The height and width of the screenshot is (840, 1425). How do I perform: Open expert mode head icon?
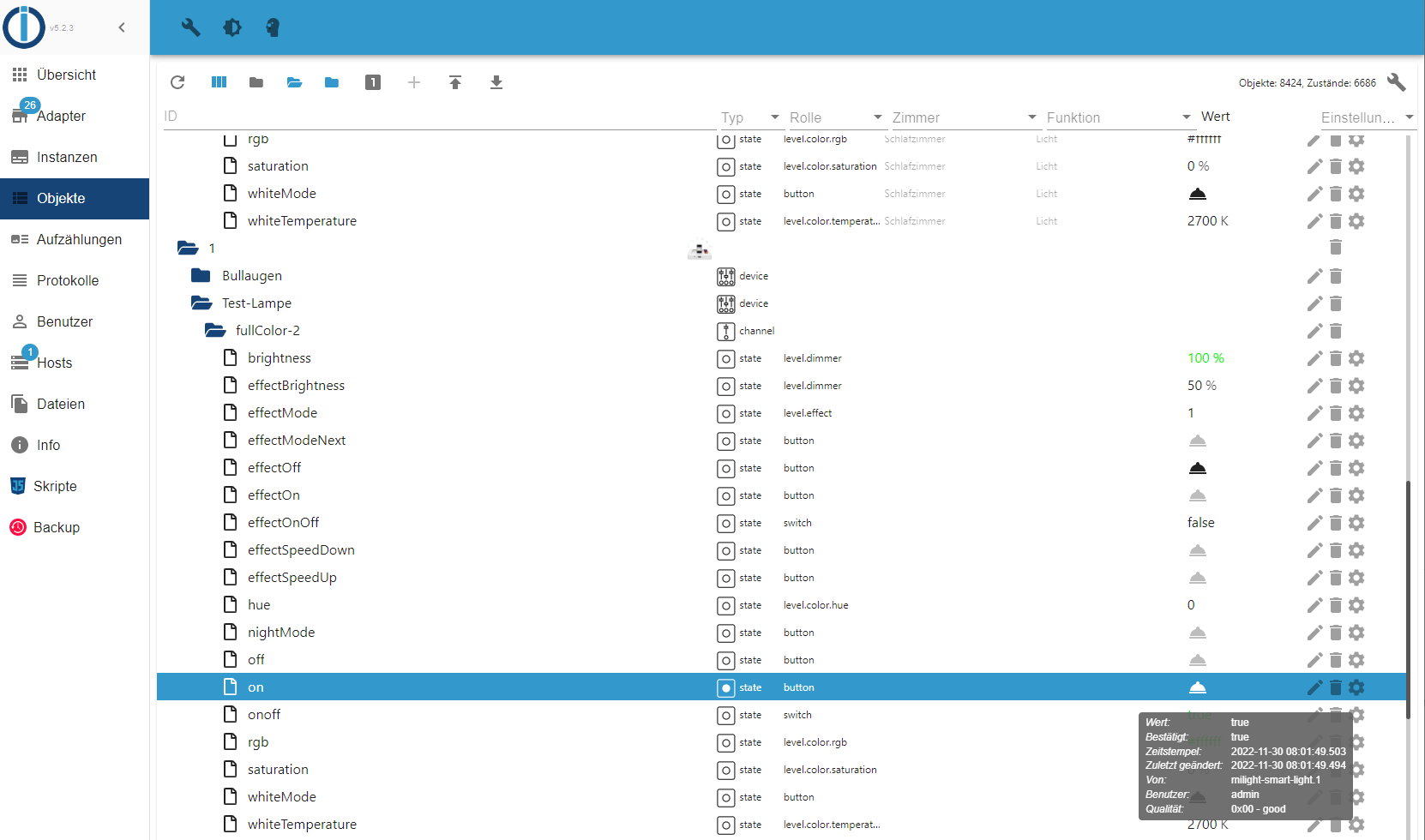point(273,27)
